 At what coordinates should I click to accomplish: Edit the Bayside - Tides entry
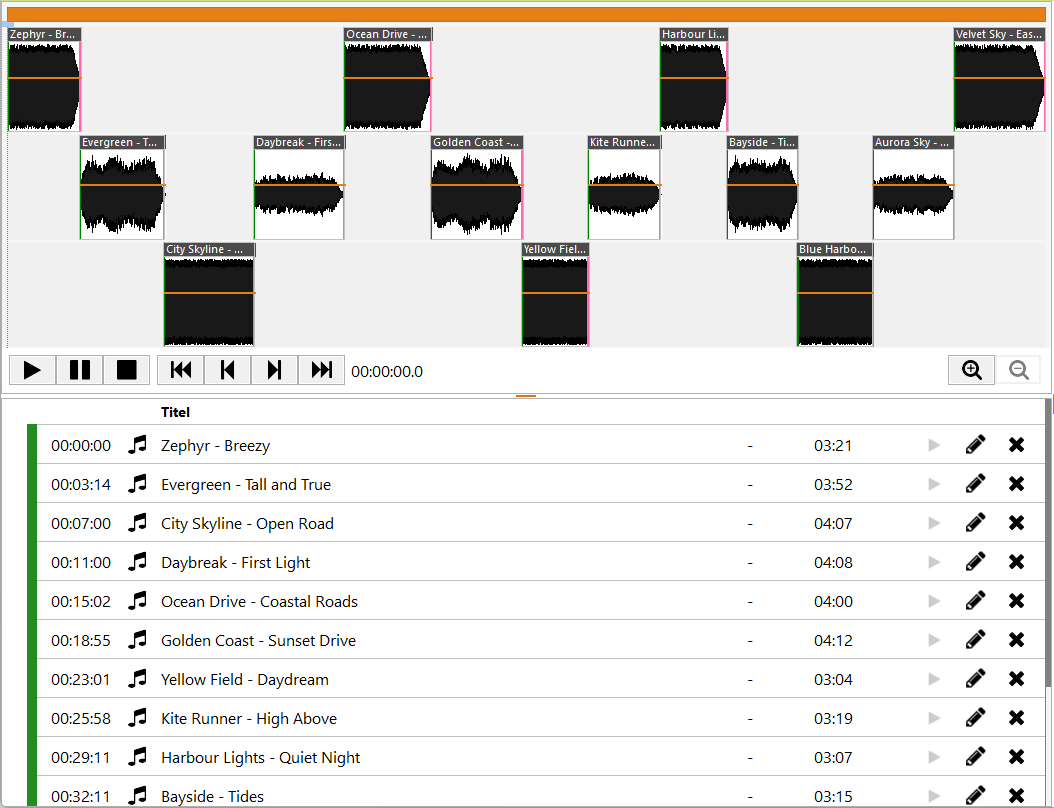tap(975, 796)
